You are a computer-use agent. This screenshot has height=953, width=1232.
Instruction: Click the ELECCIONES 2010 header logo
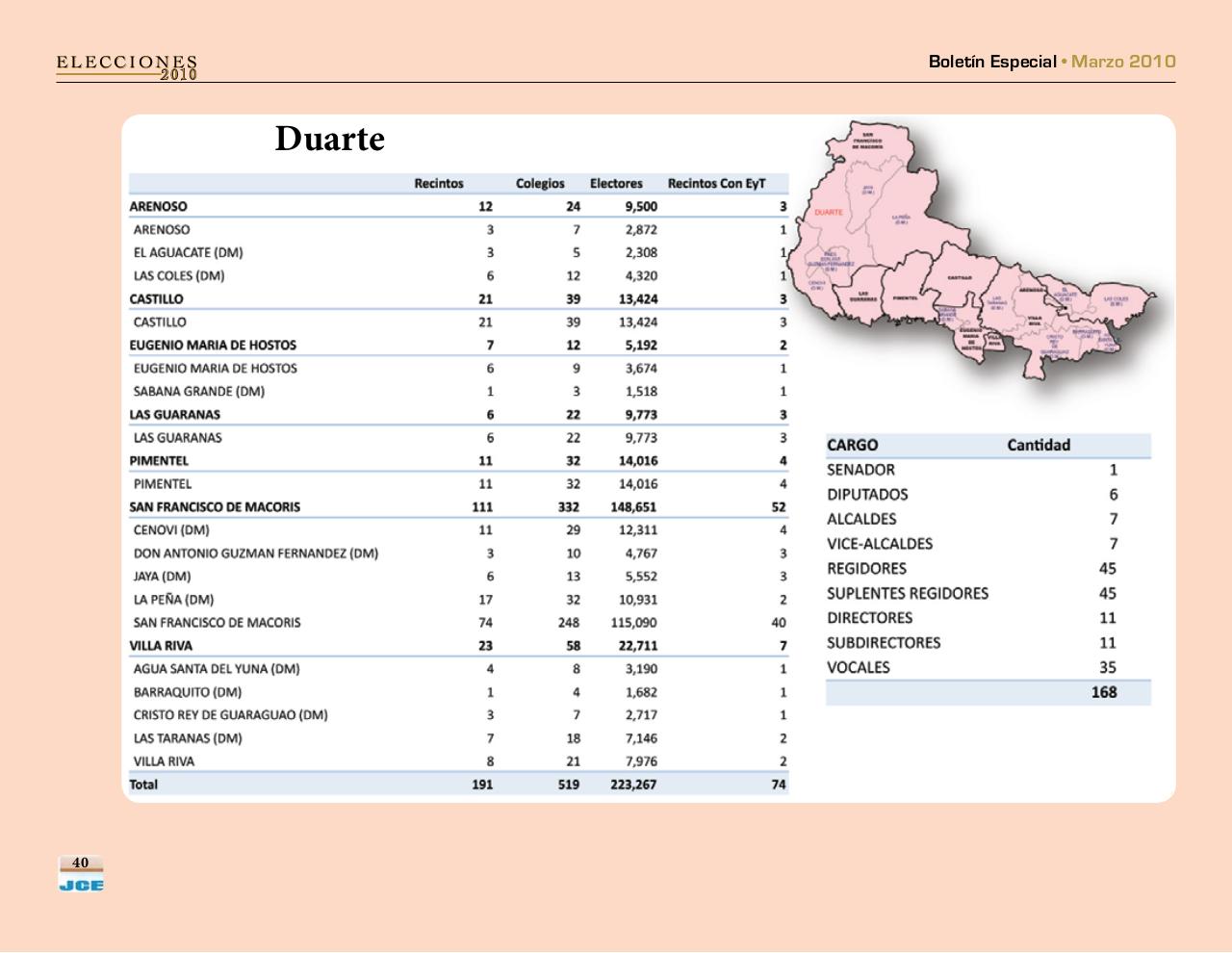pos(127,67)
